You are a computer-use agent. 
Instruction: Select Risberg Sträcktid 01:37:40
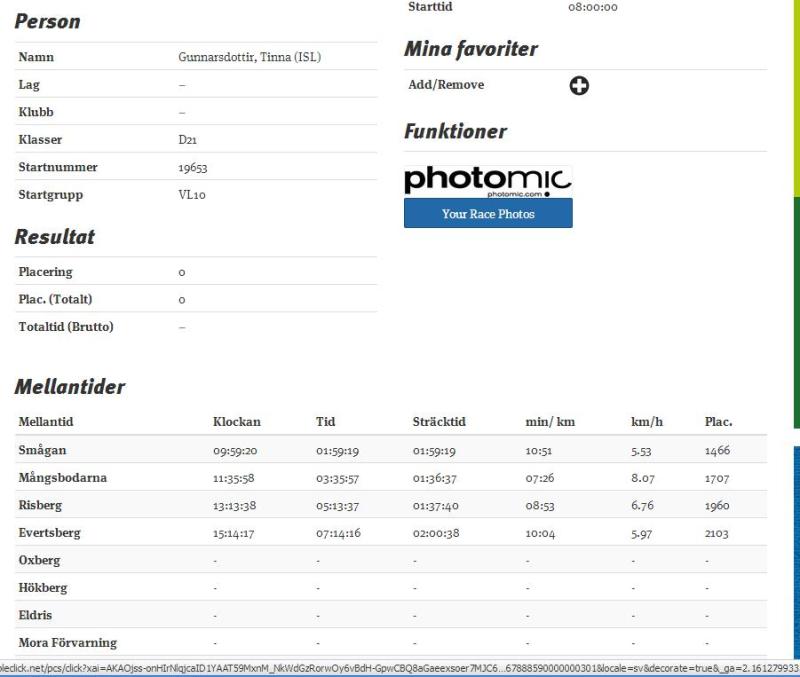click(x=436, y=506)
